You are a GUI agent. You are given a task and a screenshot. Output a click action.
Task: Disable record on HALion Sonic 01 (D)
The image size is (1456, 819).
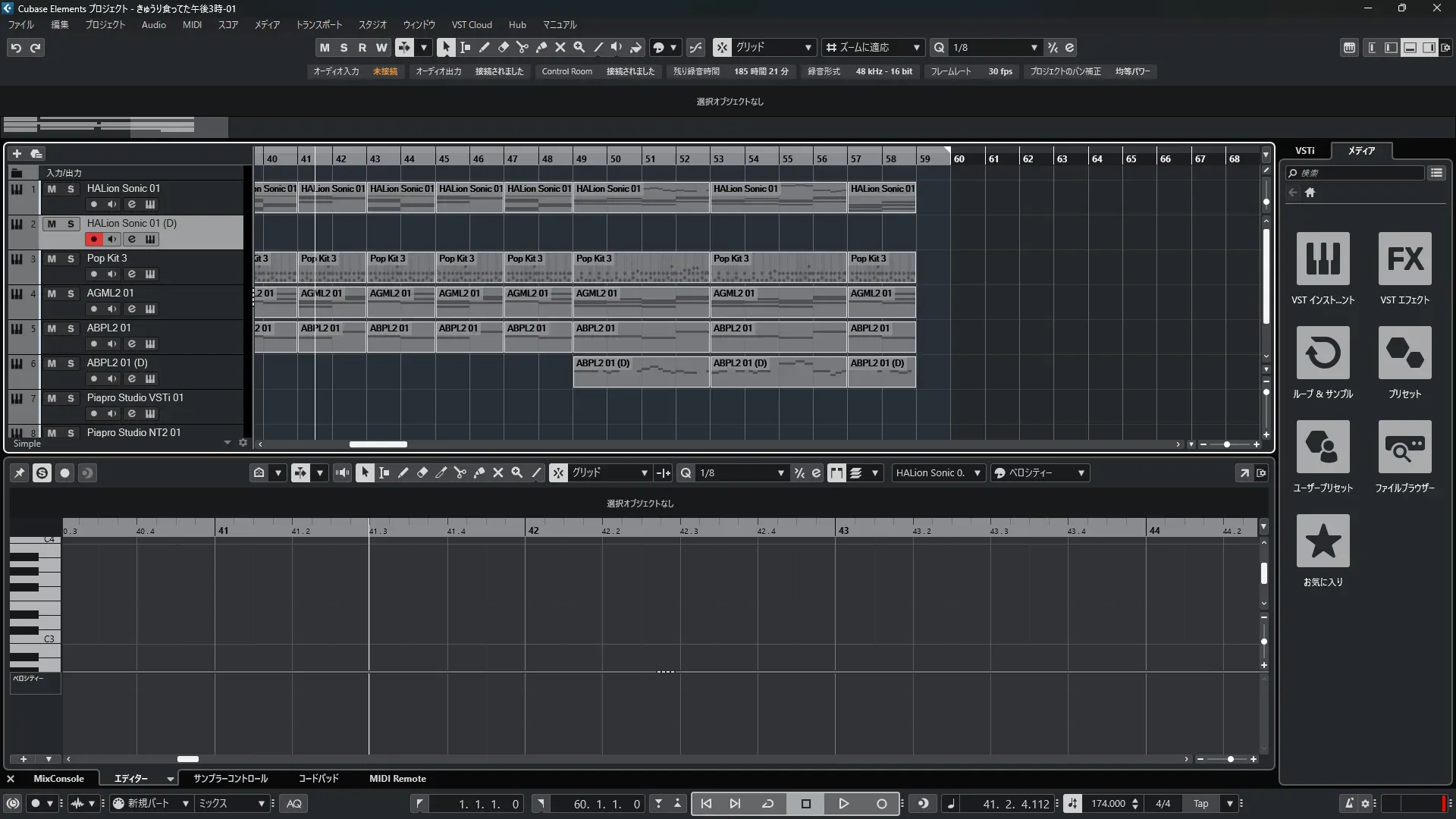(x=93, y=240)
